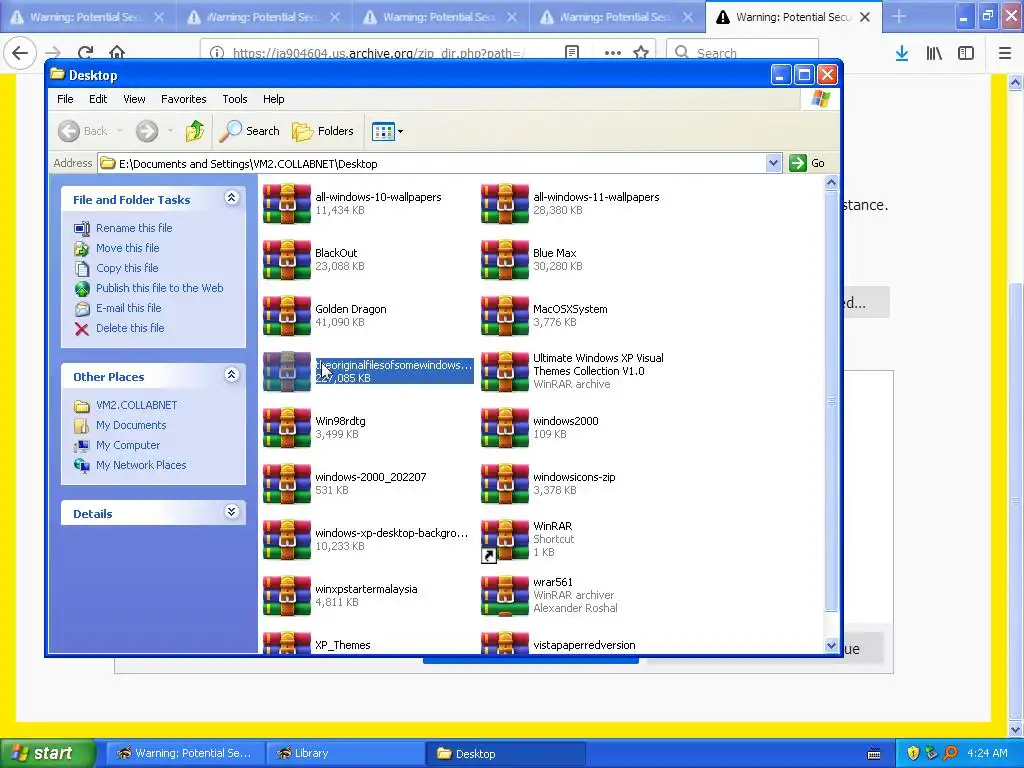Open the View menu
Image resolution: width=1024 pixels, height=768 pixels.
click(x=134, y=99)
